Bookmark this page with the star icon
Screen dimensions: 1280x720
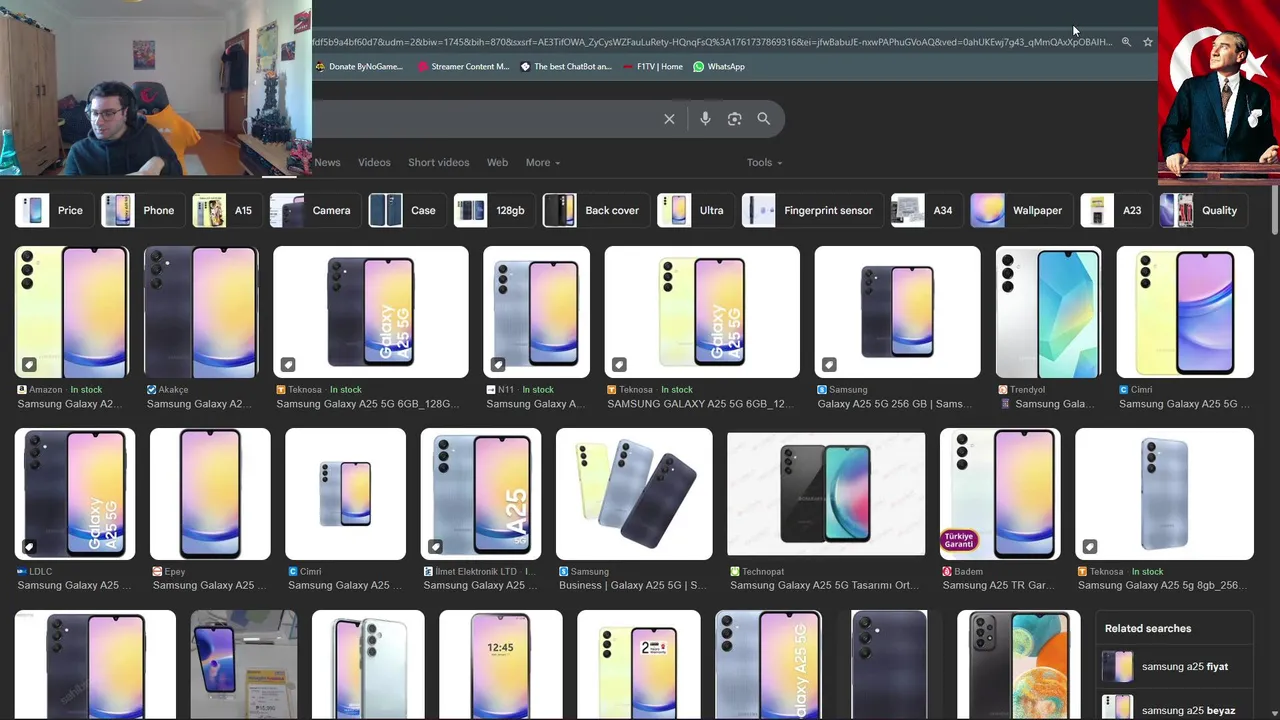(1148, 42)
